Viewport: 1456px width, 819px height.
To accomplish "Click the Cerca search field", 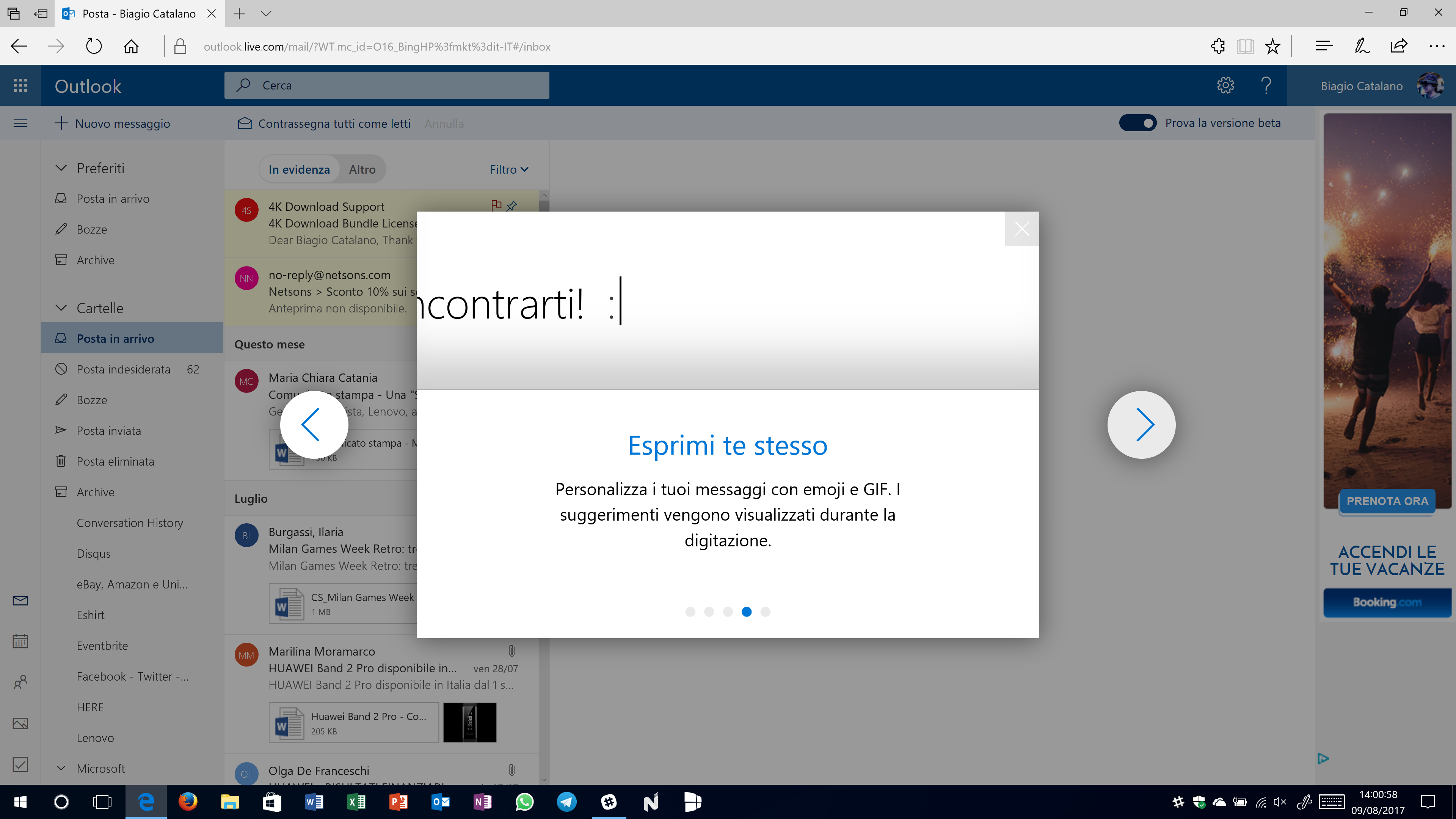I will [387, 85].
